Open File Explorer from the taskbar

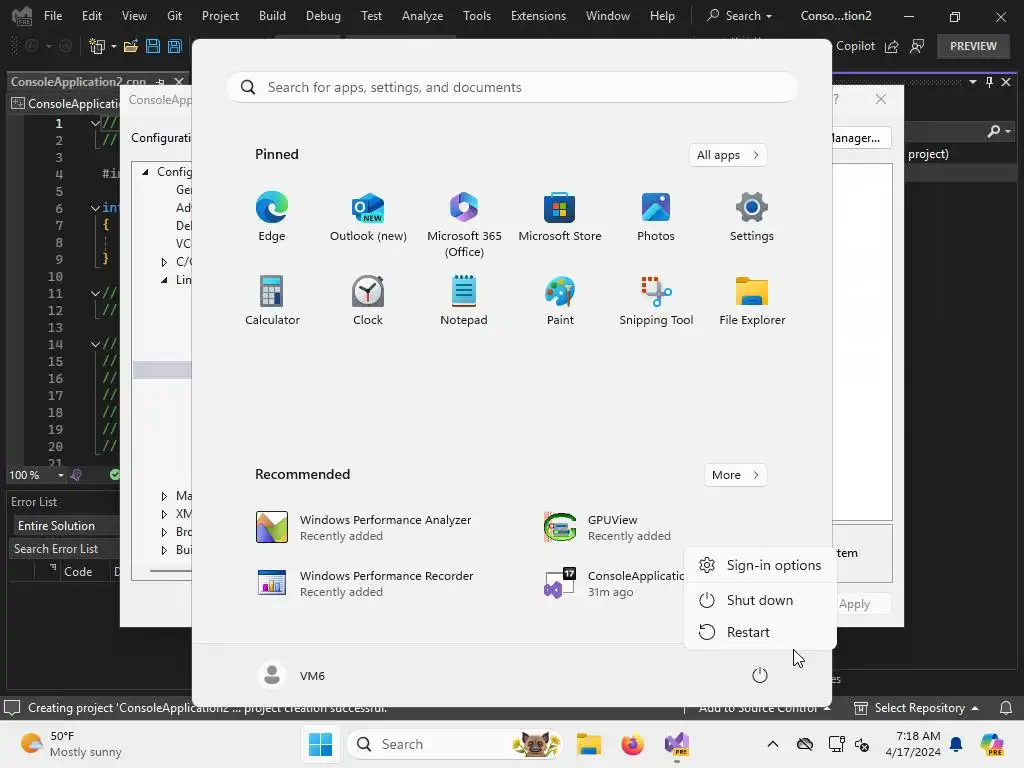click(x=588, y=744)
